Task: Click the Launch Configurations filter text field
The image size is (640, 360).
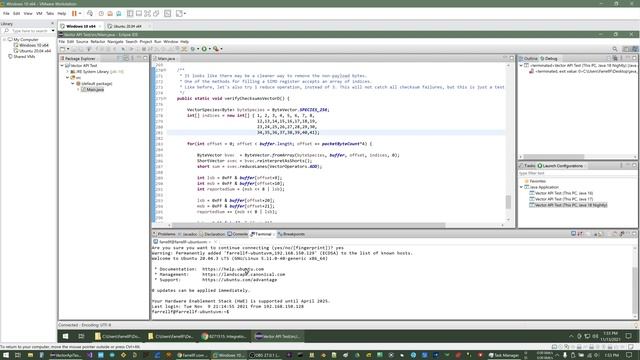Action: pyautogui.click(x=577, y=173)
